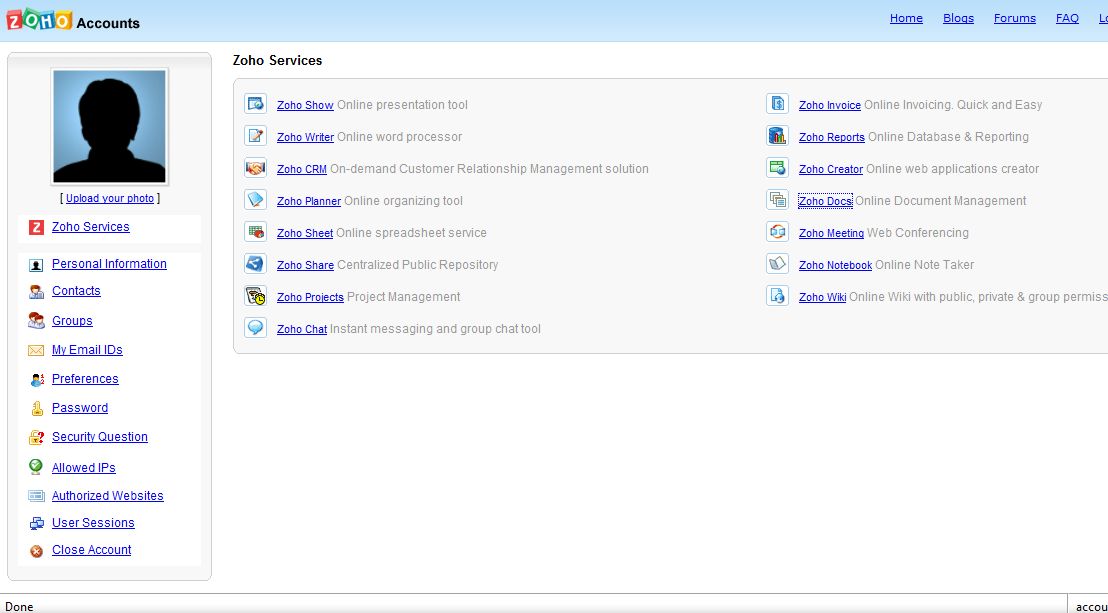Click the Zoho Creator icon

(777, 168)
